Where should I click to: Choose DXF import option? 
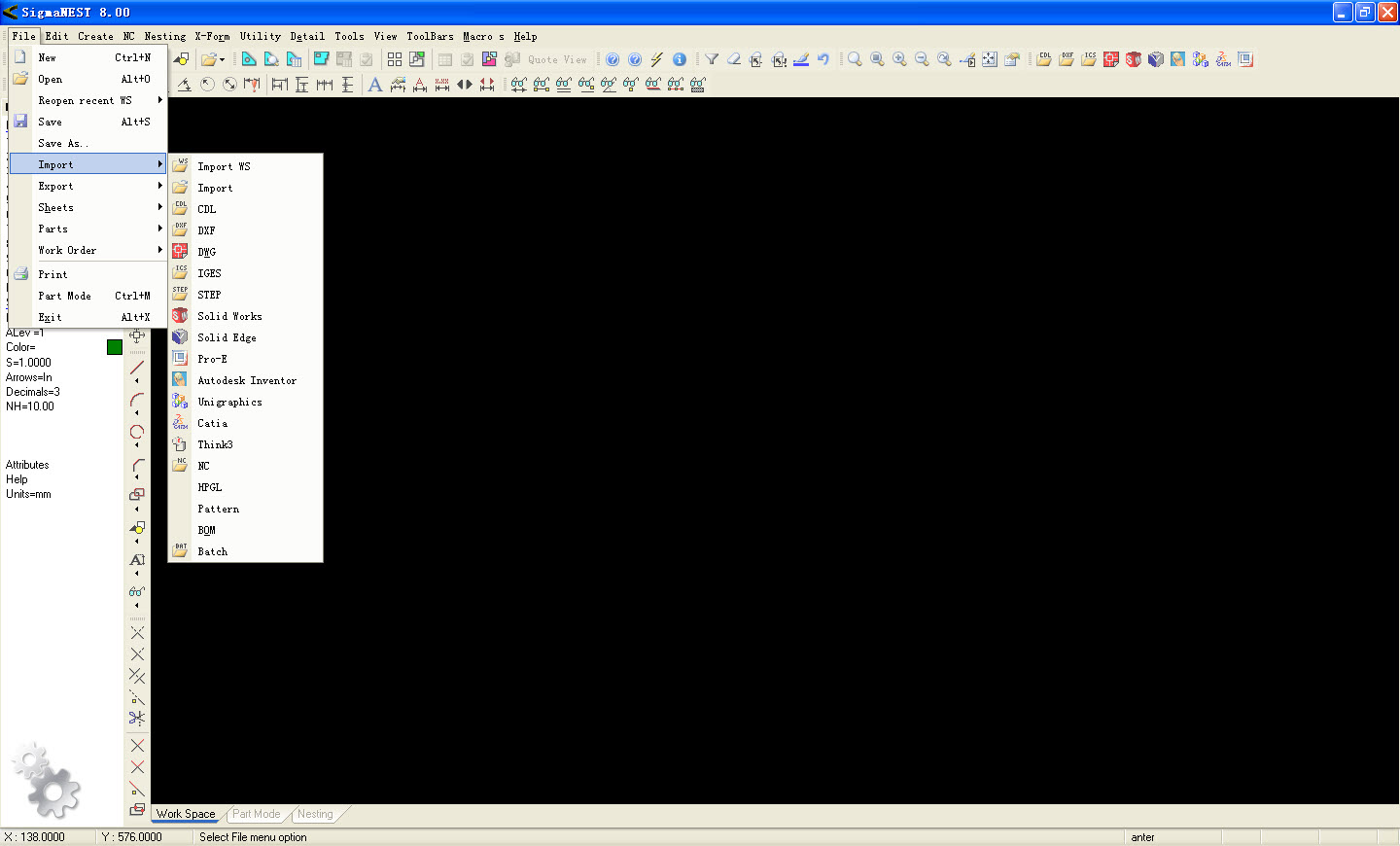[245, 230]
